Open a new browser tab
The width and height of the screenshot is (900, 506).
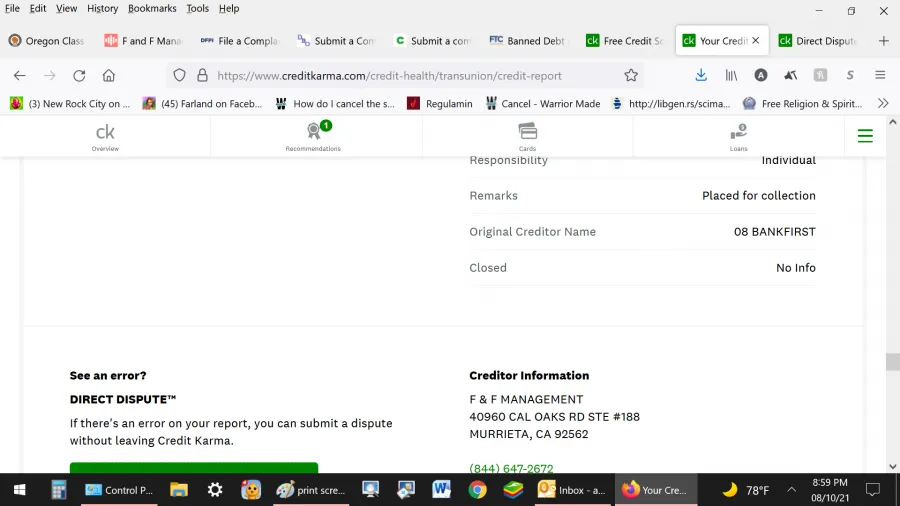883,41
